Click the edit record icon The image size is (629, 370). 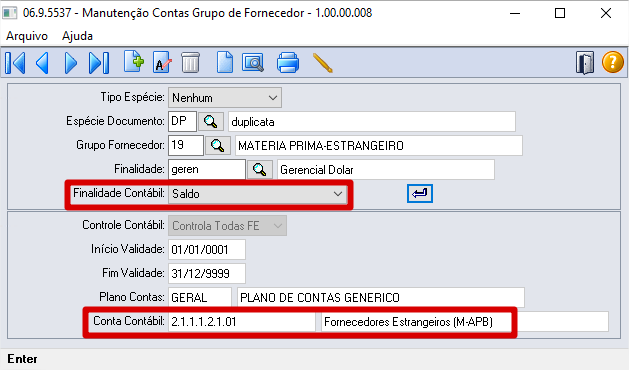162,62
